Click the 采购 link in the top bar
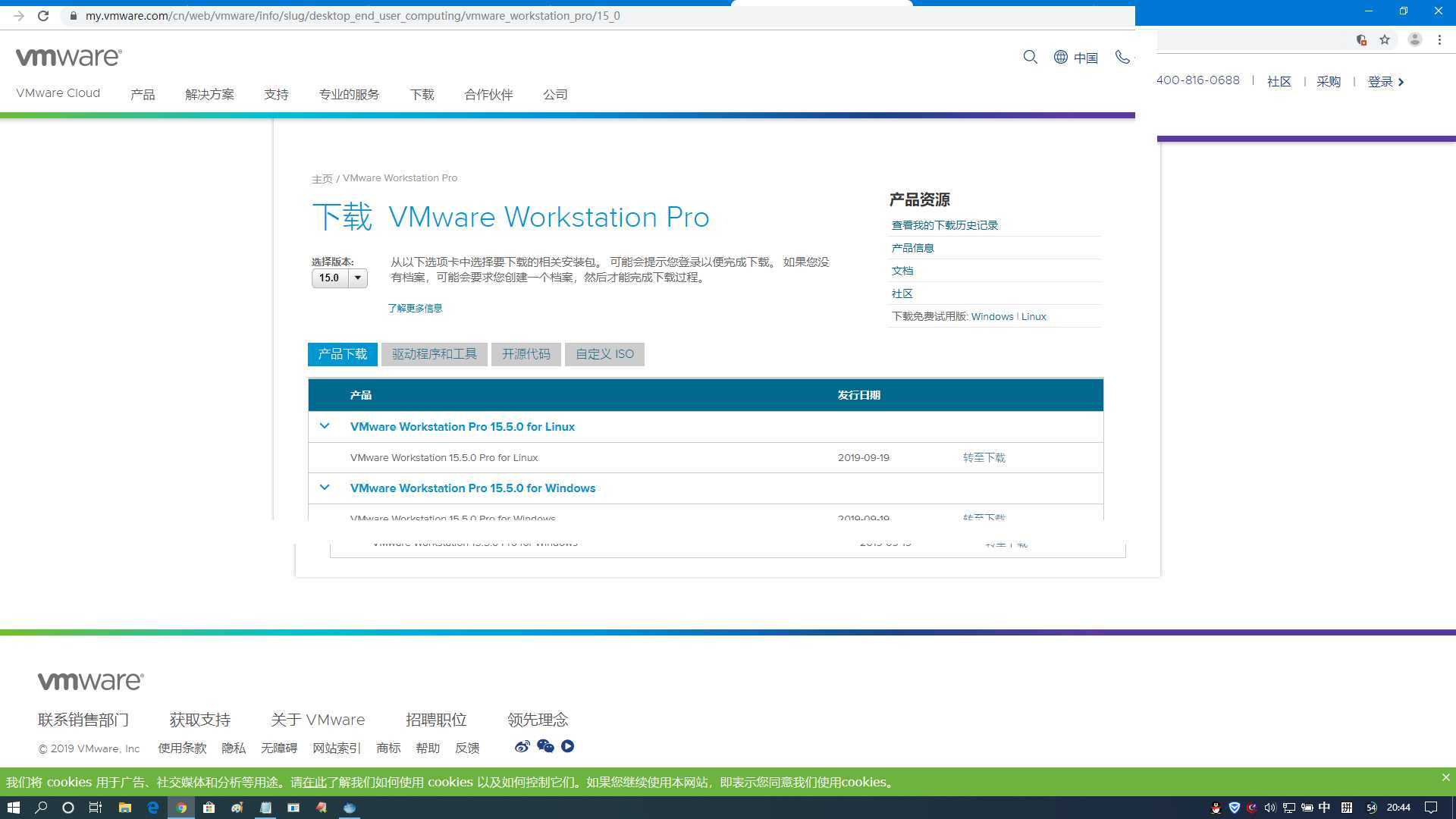1456x819 pixels. (x=1329, y=82)
